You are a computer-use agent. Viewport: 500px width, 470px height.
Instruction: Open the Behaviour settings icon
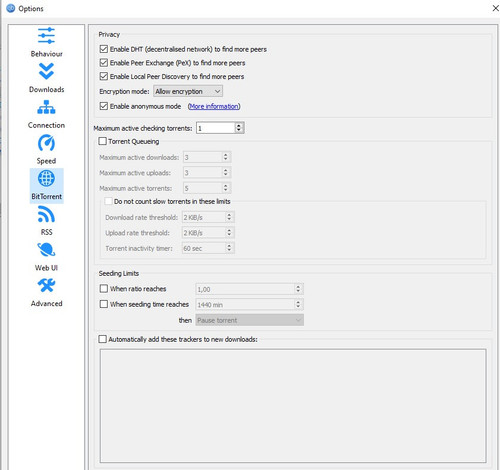[x=46, y=36]
